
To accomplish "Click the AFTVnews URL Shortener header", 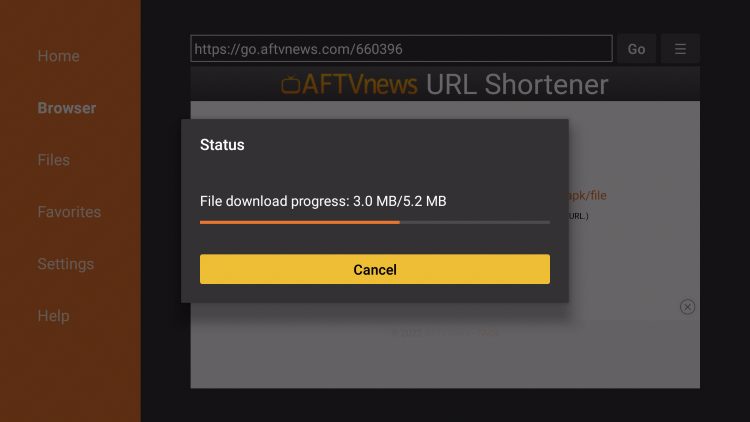I will coord(445,84).
